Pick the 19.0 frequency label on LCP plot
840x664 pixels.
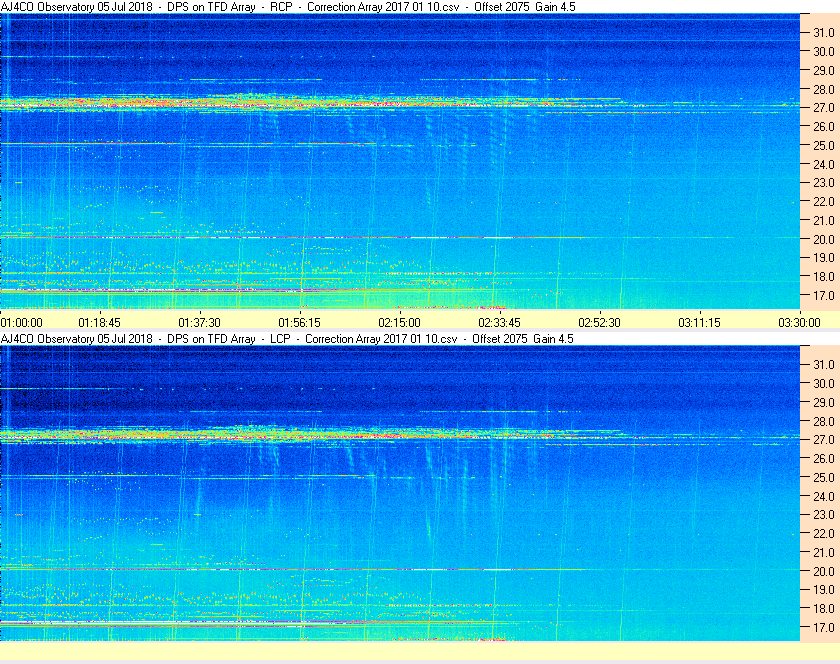[824, 590]
